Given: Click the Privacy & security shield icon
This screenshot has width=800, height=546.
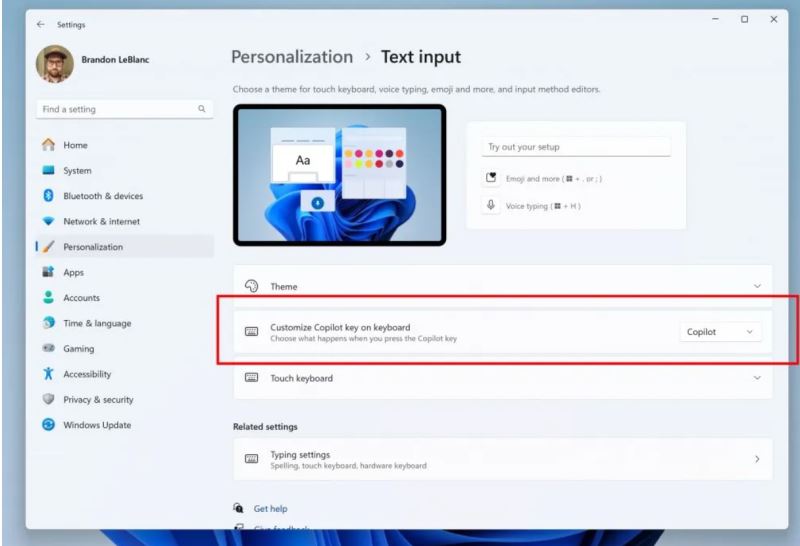Looking at the screenshot, I should pyautogui.click(x=47, y=399).
